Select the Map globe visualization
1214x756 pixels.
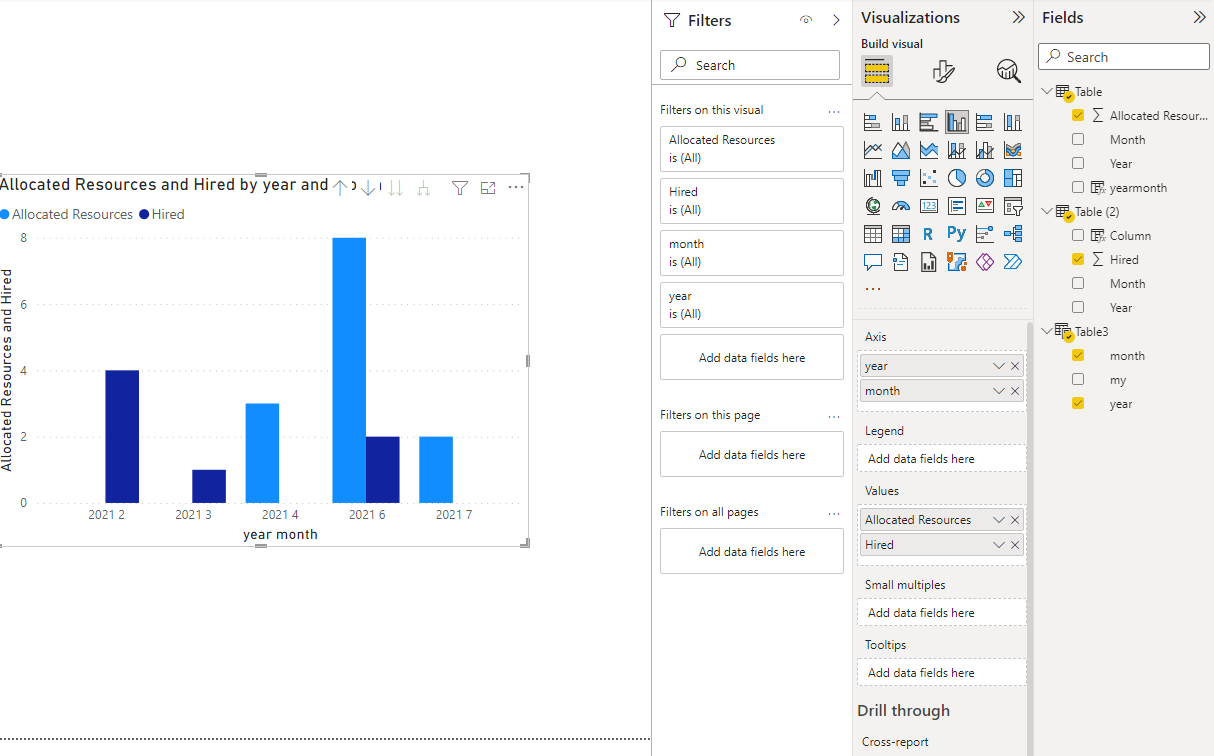click(873, 206)
